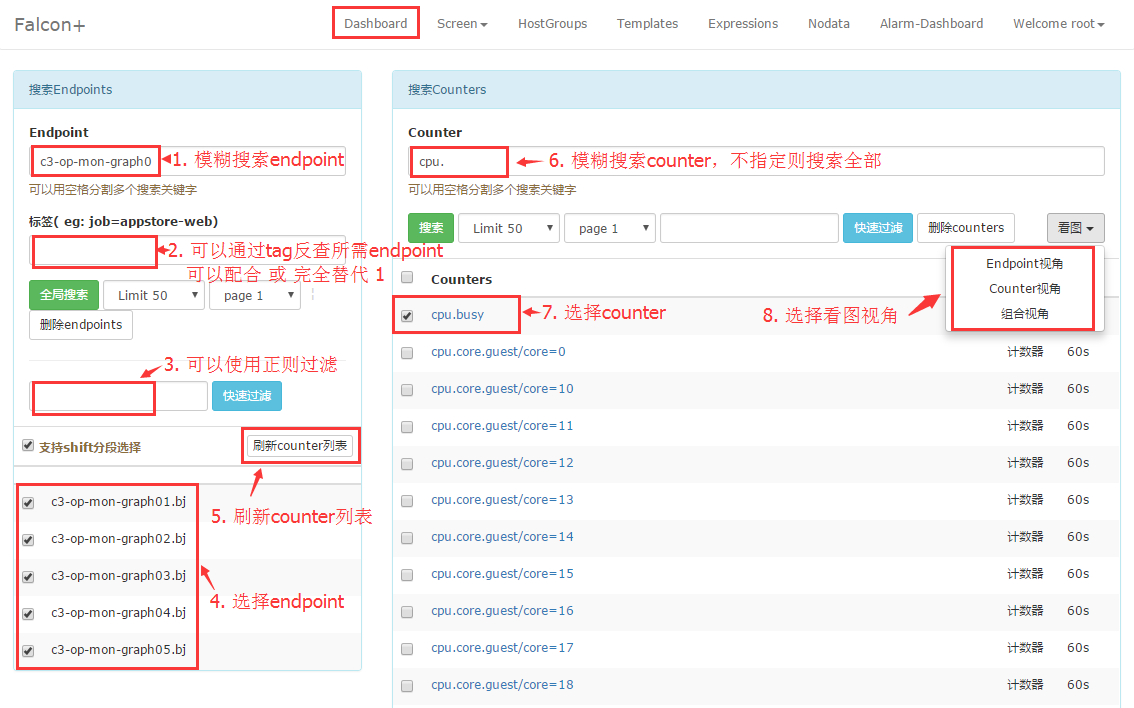This screenshot has width=1134, height=708.
Task: Open the Limit 50 dropdown in Counters panel
Action: pyautogui.click(x=508, y=228)
